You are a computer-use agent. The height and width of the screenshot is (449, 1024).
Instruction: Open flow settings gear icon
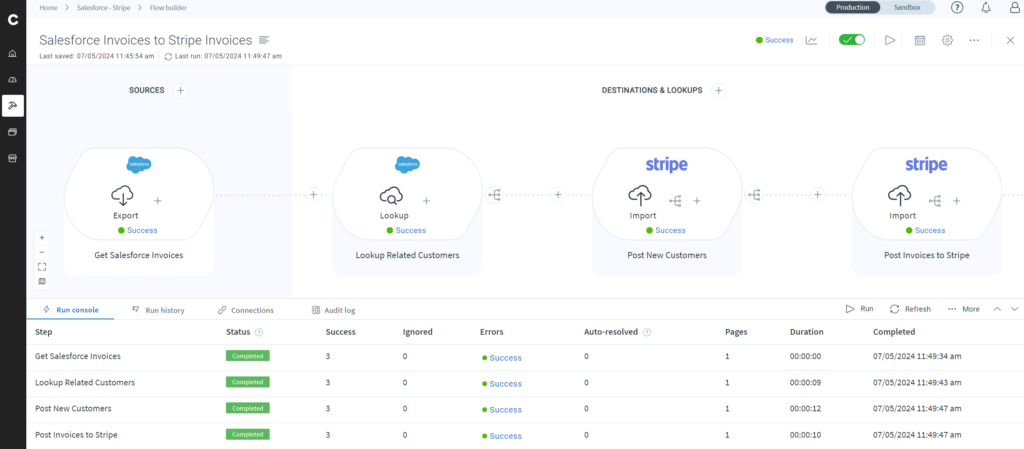point(947,40)
